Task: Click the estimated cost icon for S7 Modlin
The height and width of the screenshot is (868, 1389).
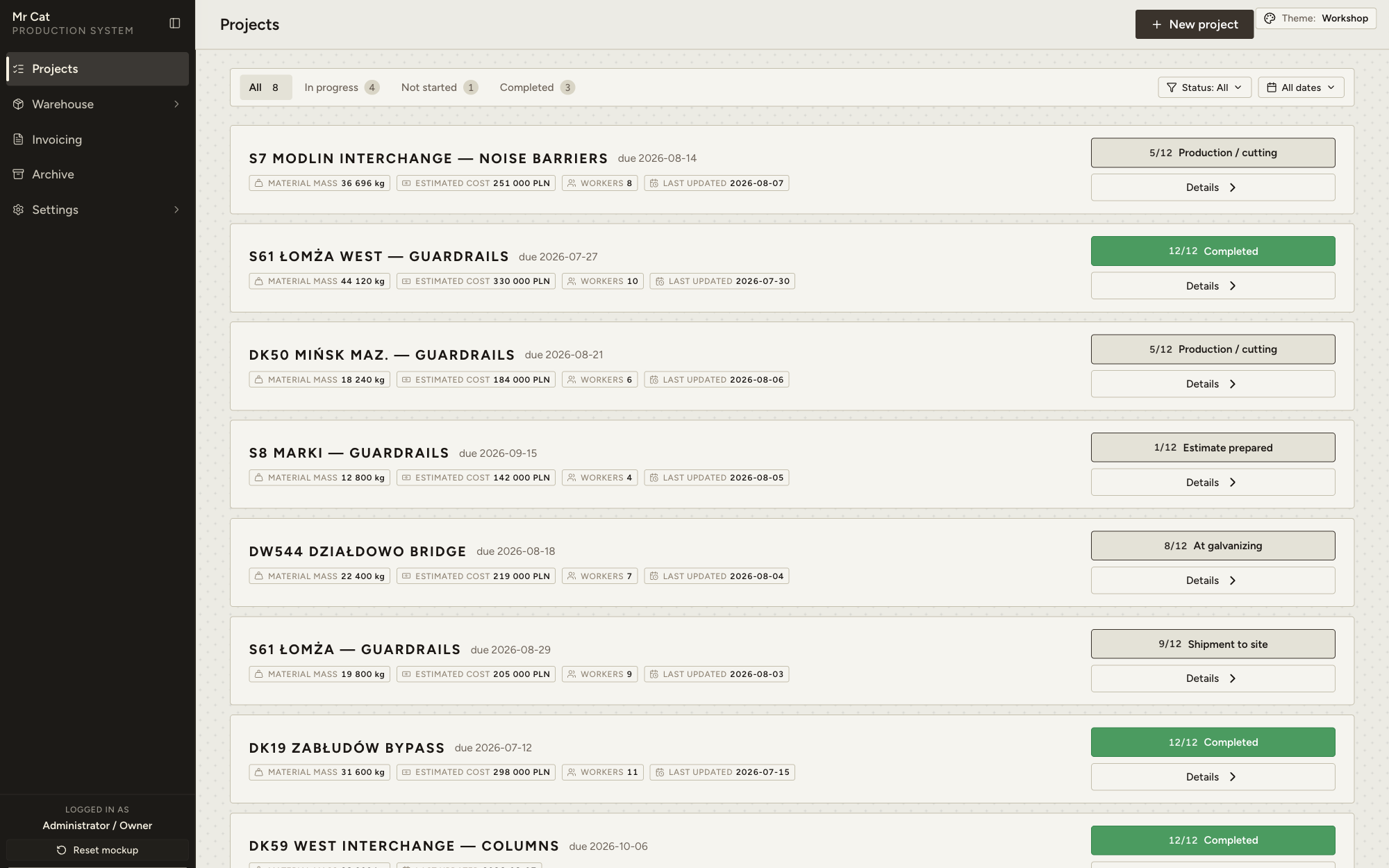Action: (x=406, y=183)
